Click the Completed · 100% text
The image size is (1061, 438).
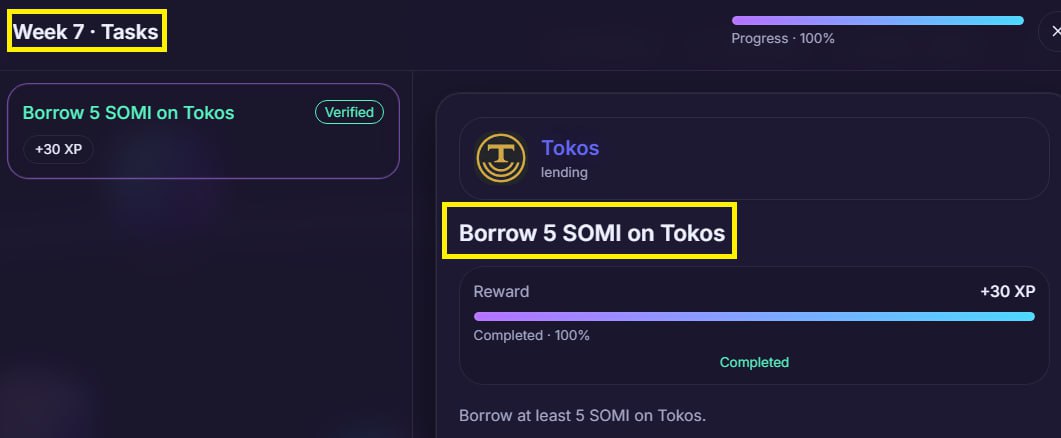pos(531,336)
